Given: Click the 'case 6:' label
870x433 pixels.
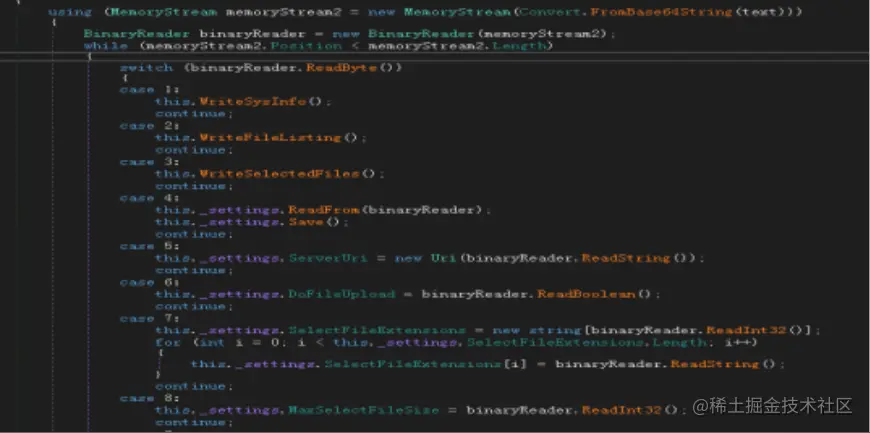Looking at the screenshot, I should click(x=150, y=282).
